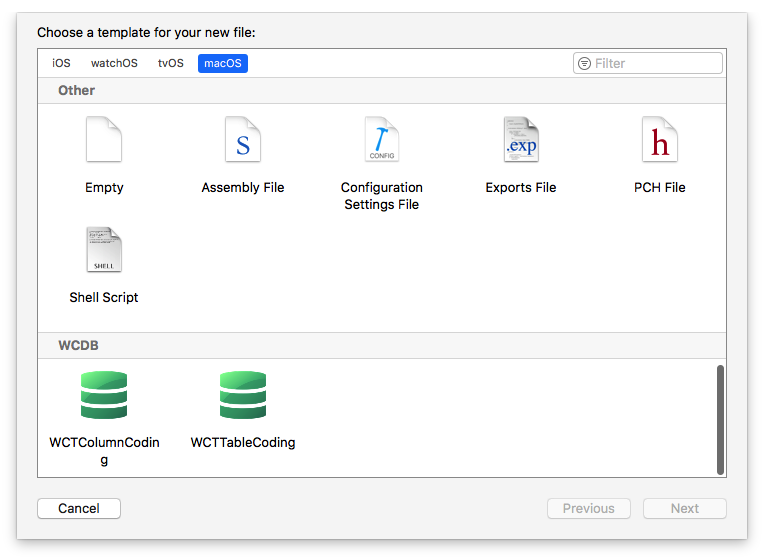Pick the WCTColumnCoding database icon
Screen dimensions: 764x560
click(x=104, y=395)
